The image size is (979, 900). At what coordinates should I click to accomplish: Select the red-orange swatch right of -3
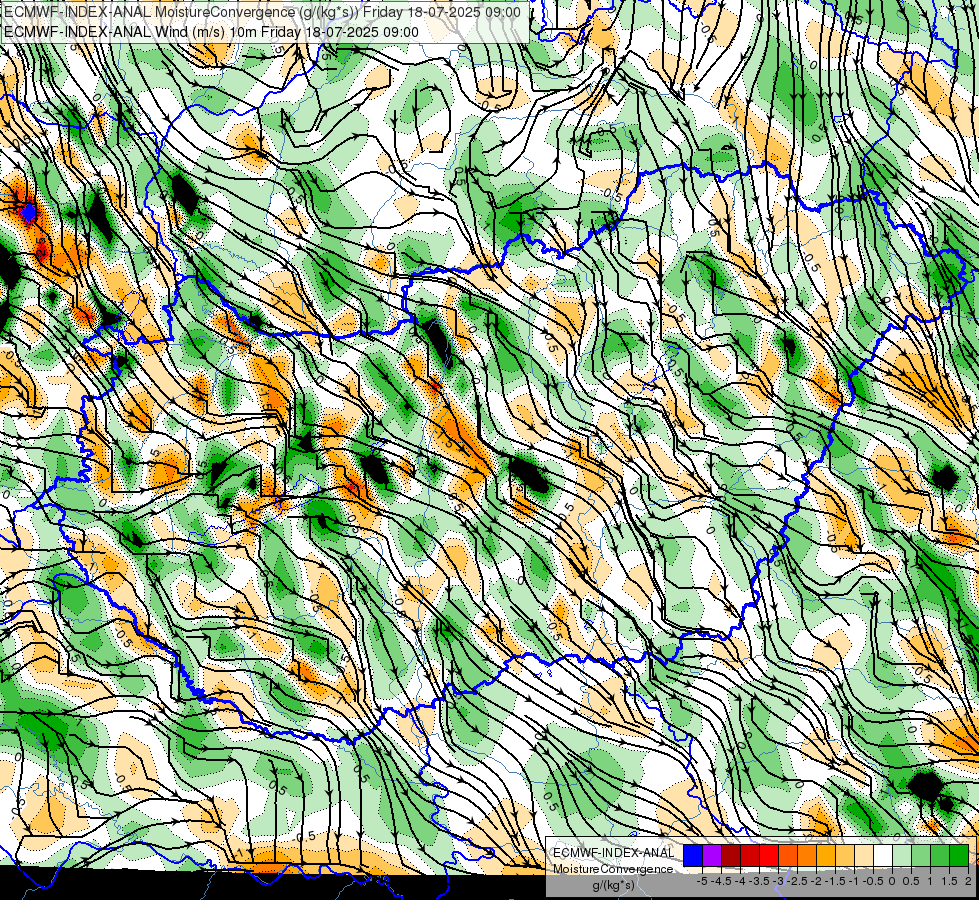click(788, 856)
